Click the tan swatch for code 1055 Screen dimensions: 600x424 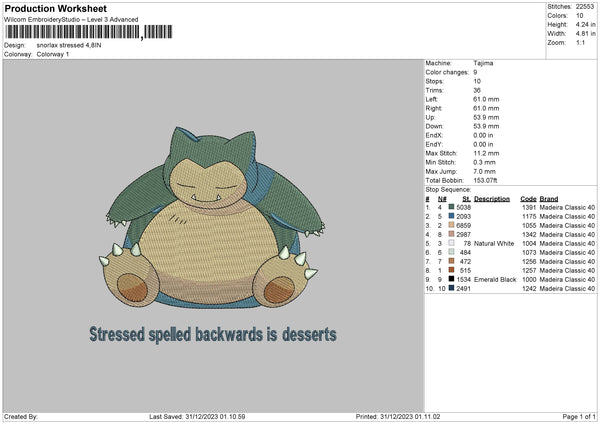point(451,225)
